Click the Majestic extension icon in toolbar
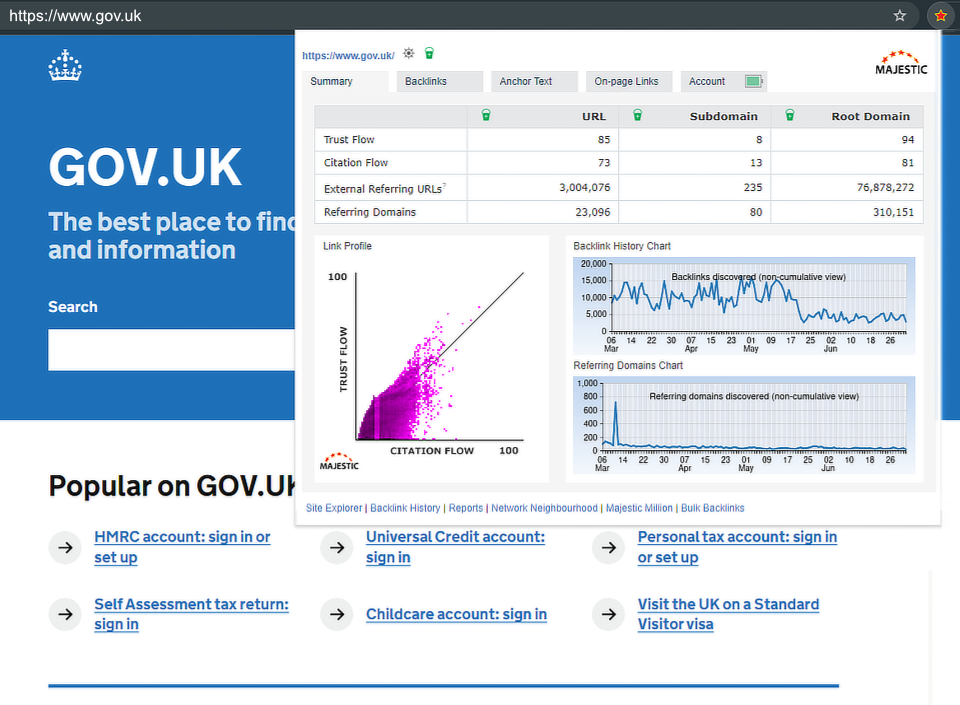This screenshot has height=705, width=960. click(x=940, y=16)
